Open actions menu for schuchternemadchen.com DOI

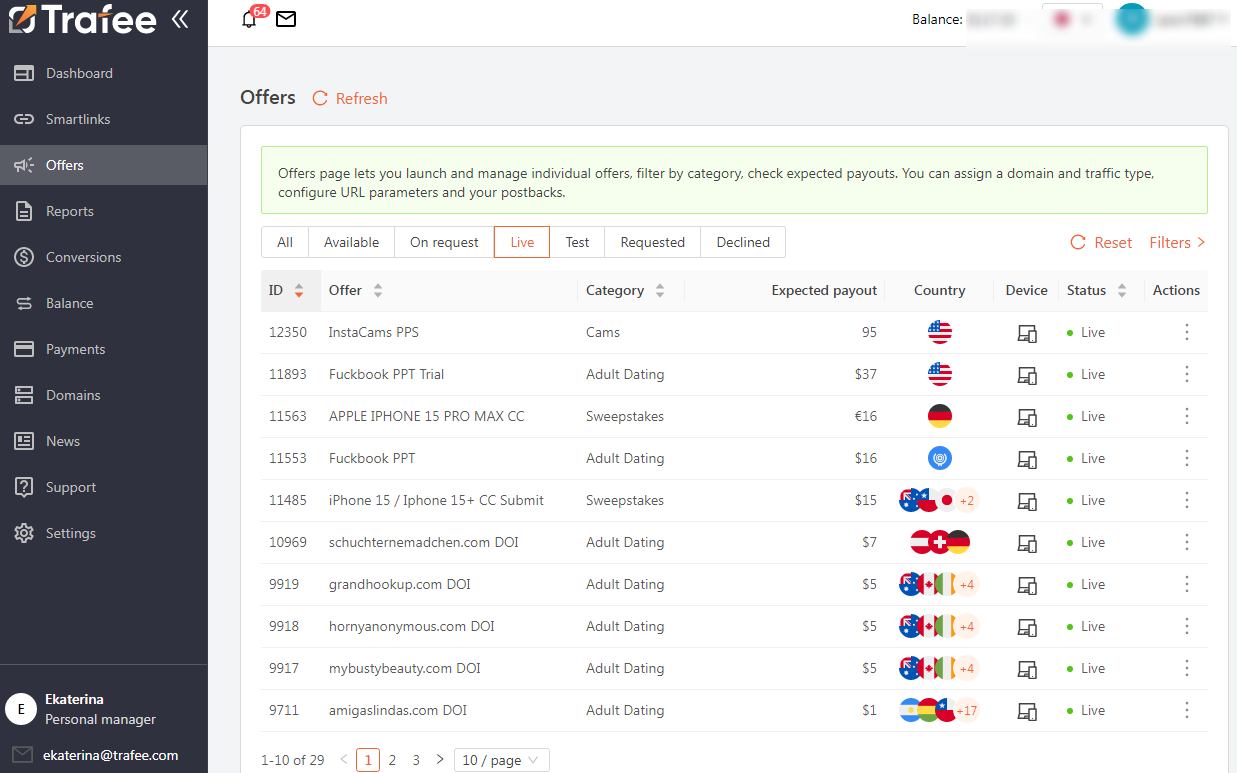[1187, 542]
